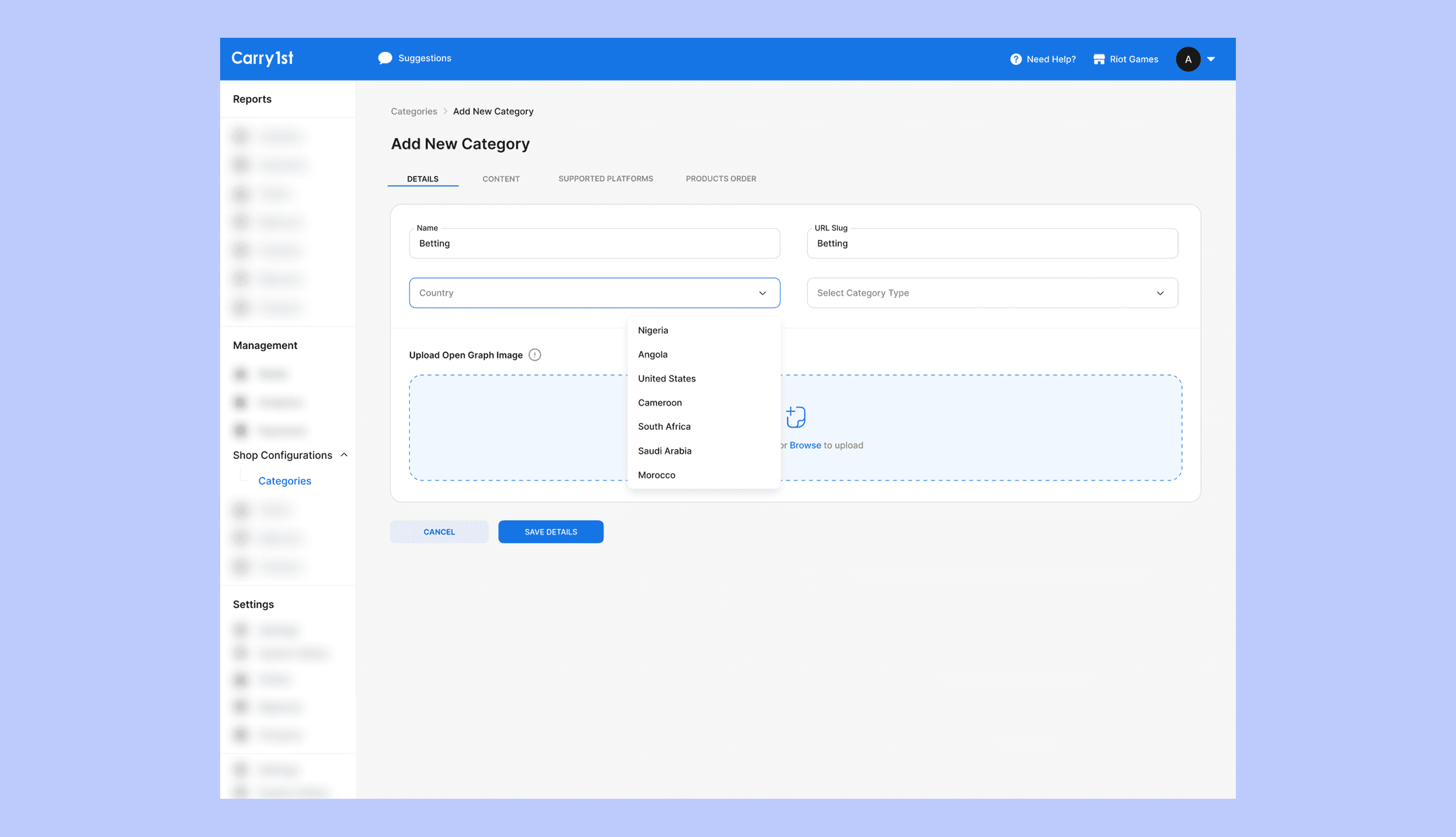Open the Supported Platforms tab
Image resolution: width=1456 pixels, height=837 pixels.
(605, 179)
